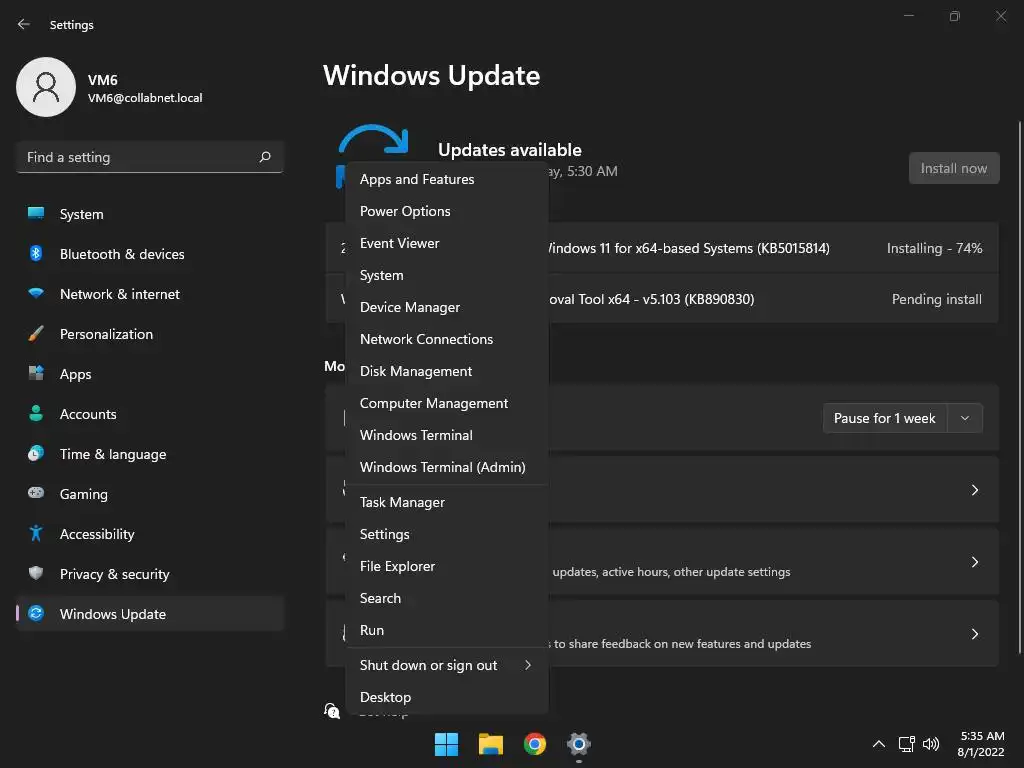1024x768 pixels.
Task: Click the Accounts person icon
Action: (36, 413)
